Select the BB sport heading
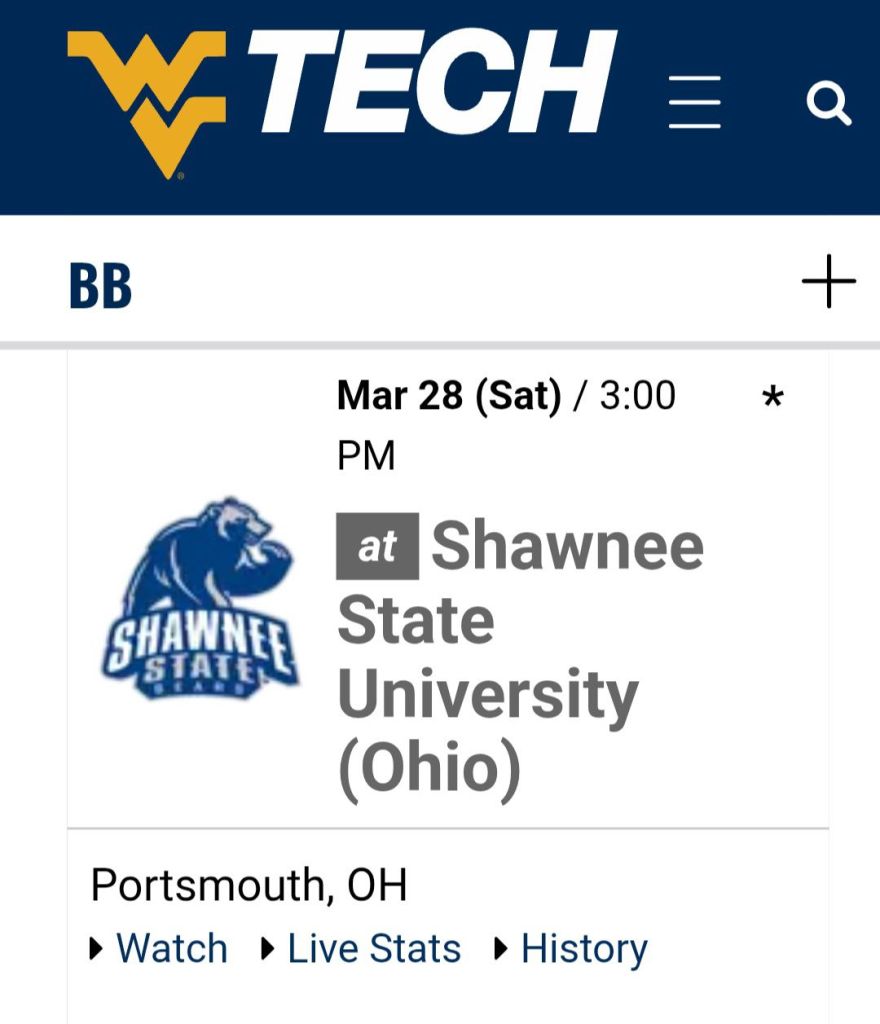 (x=100, y=286)
